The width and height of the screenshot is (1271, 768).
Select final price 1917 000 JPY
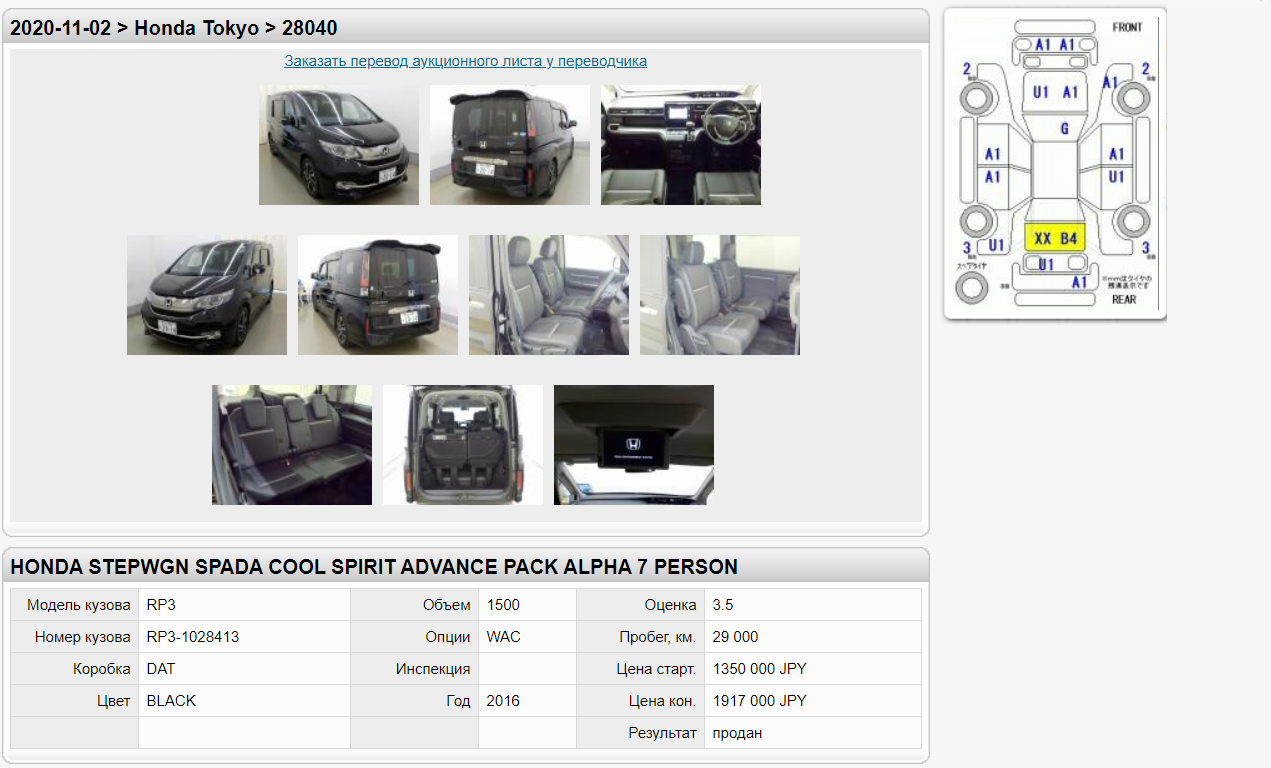click(x=759, y=701)
